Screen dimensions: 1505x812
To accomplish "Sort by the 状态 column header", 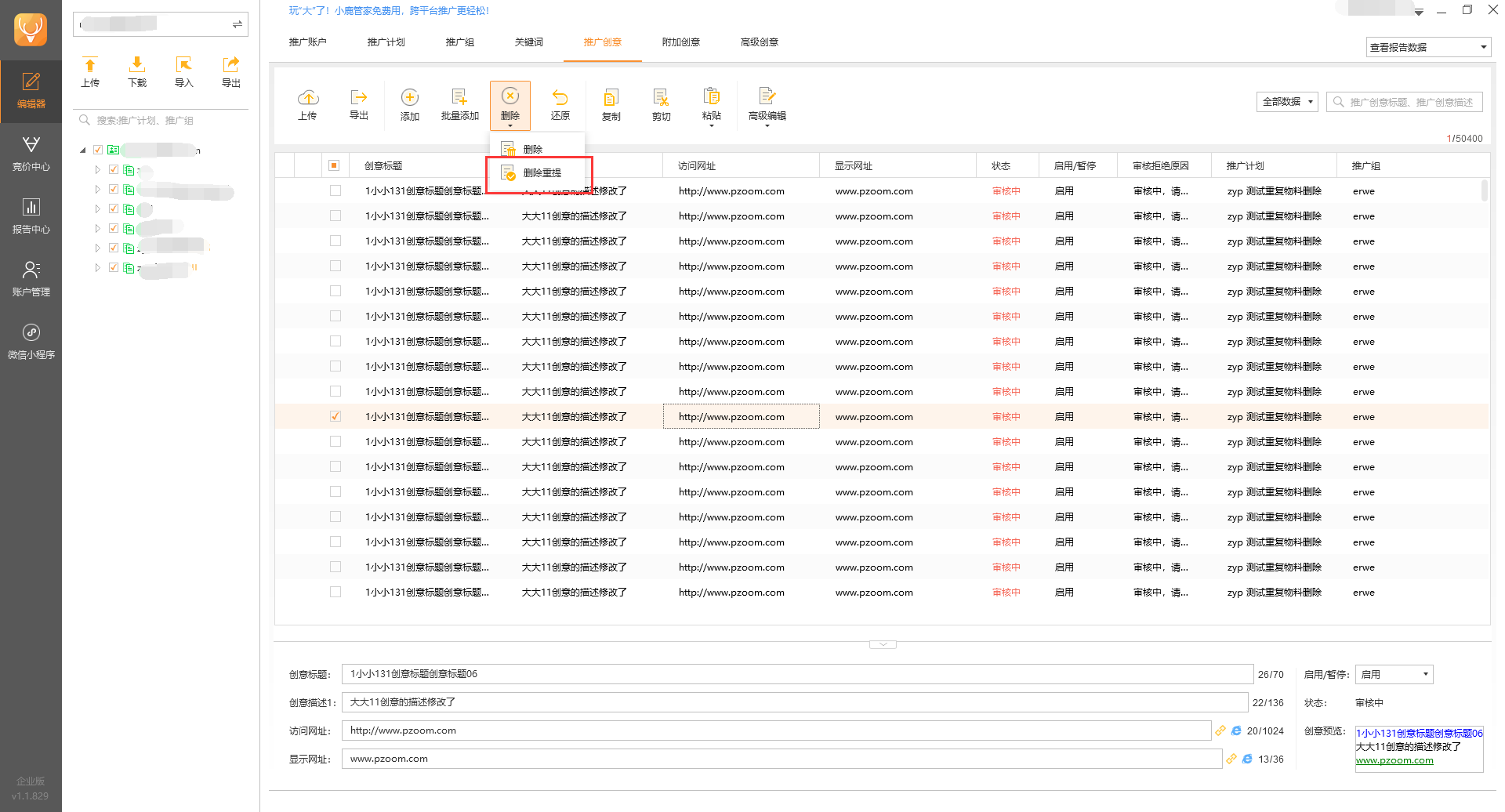I will point(1001,166).
